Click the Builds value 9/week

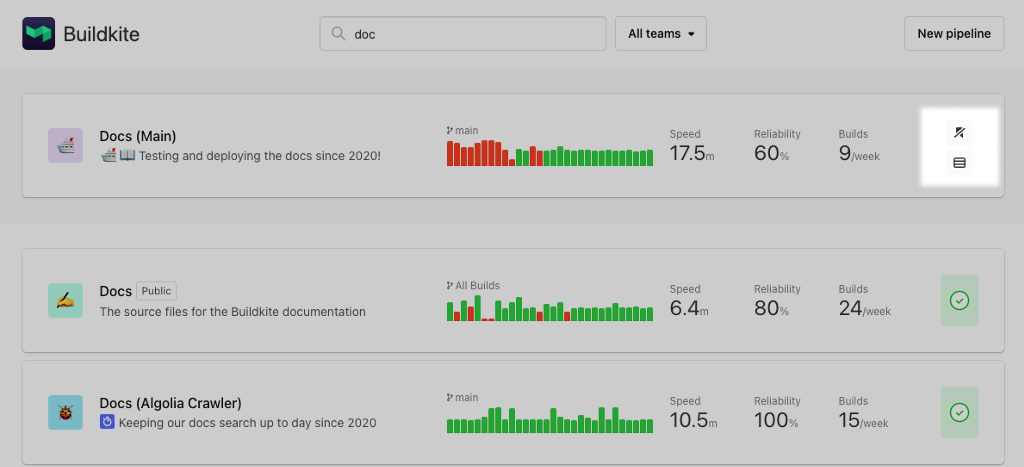click(859, 153)
